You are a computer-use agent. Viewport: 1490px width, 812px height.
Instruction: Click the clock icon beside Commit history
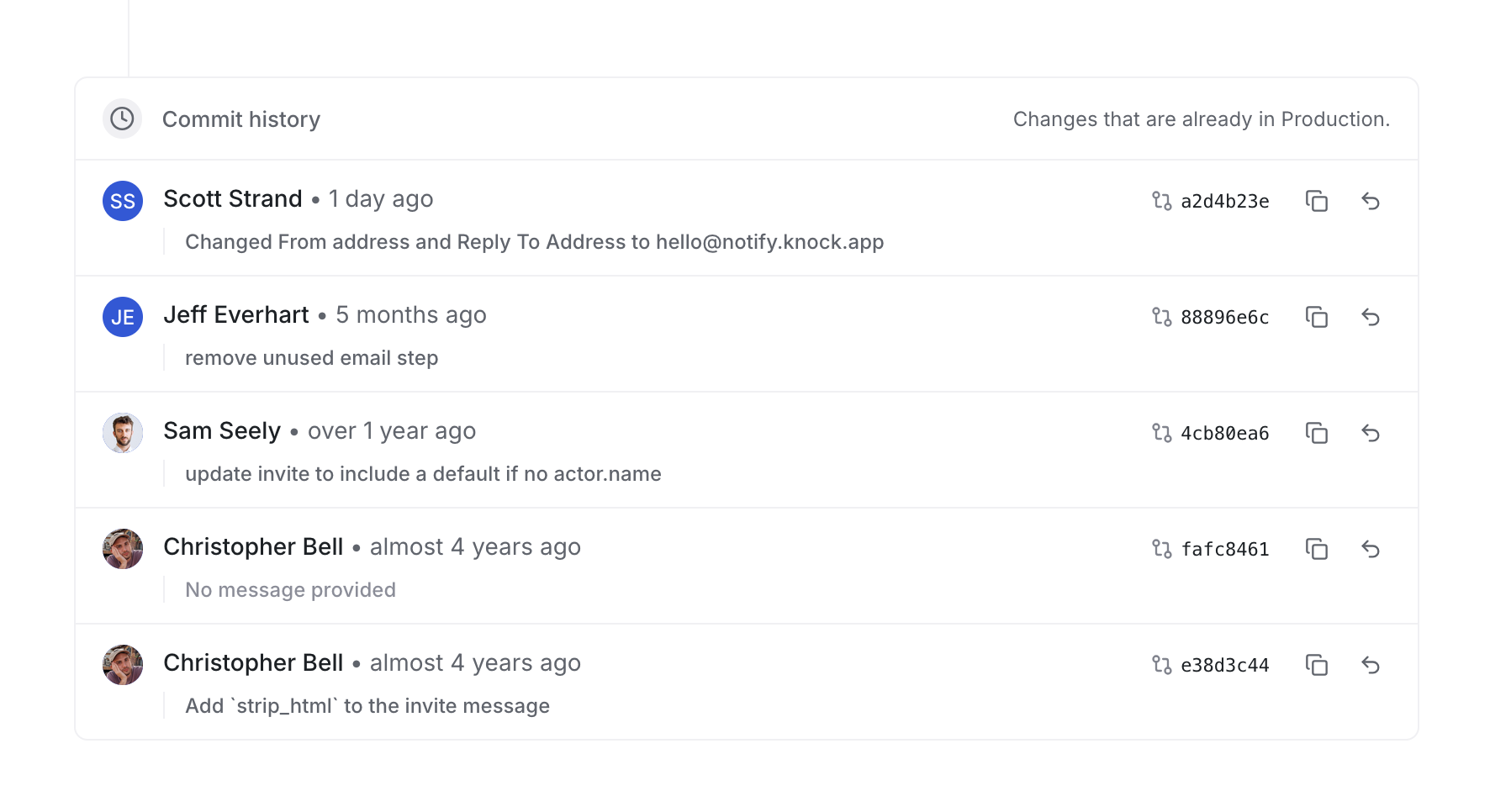click(122, 119)
